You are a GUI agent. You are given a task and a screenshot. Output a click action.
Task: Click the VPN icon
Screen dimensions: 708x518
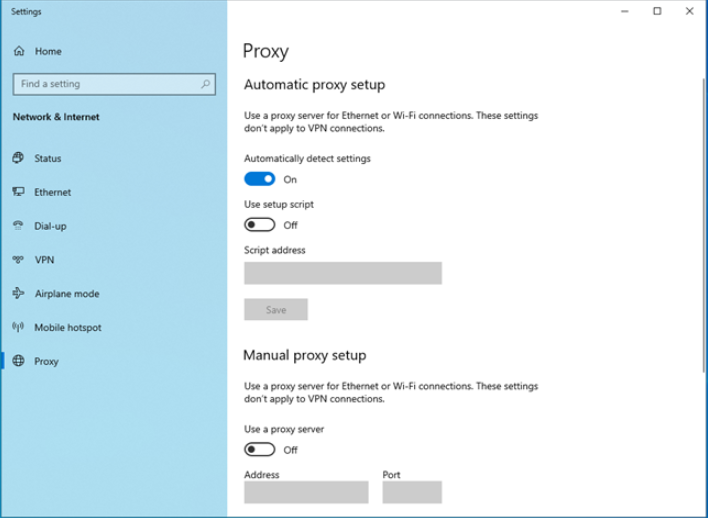coord(18,259)
